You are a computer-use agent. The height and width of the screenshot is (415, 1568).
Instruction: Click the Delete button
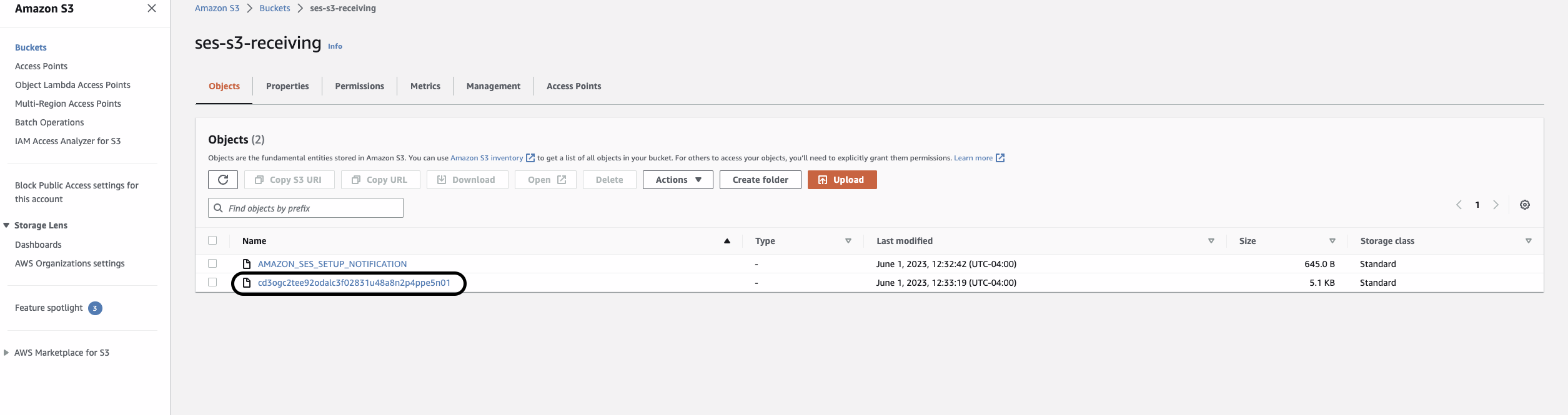coord(610,180)
